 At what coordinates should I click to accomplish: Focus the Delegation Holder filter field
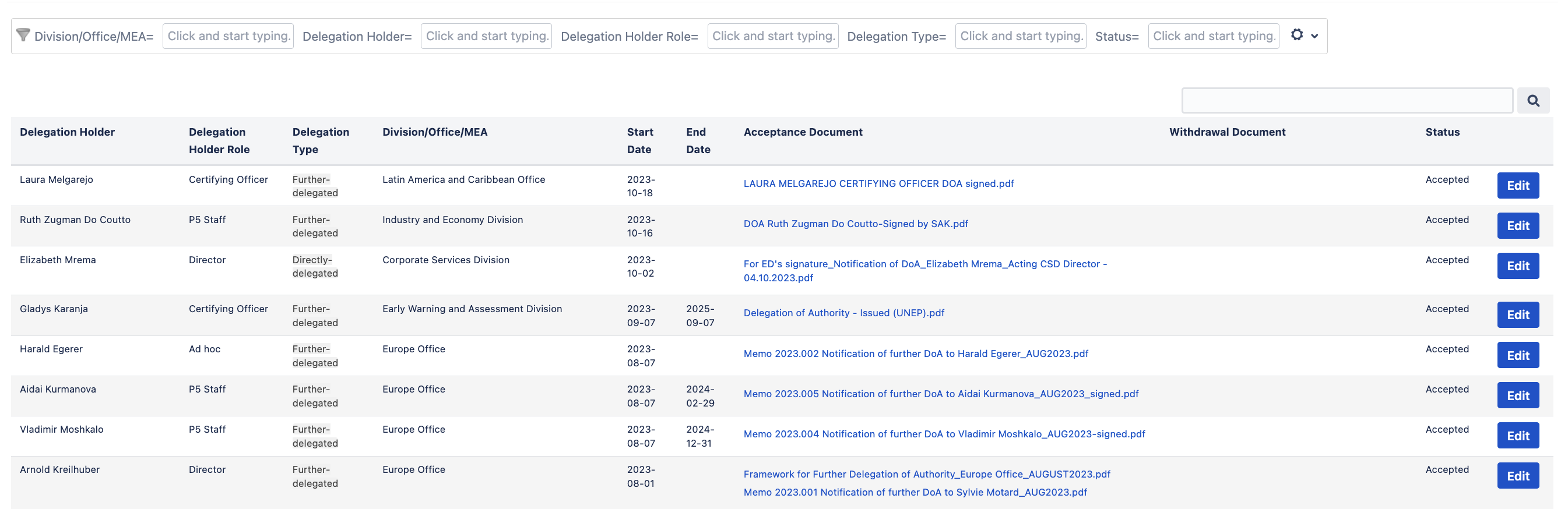pos(486,36)
